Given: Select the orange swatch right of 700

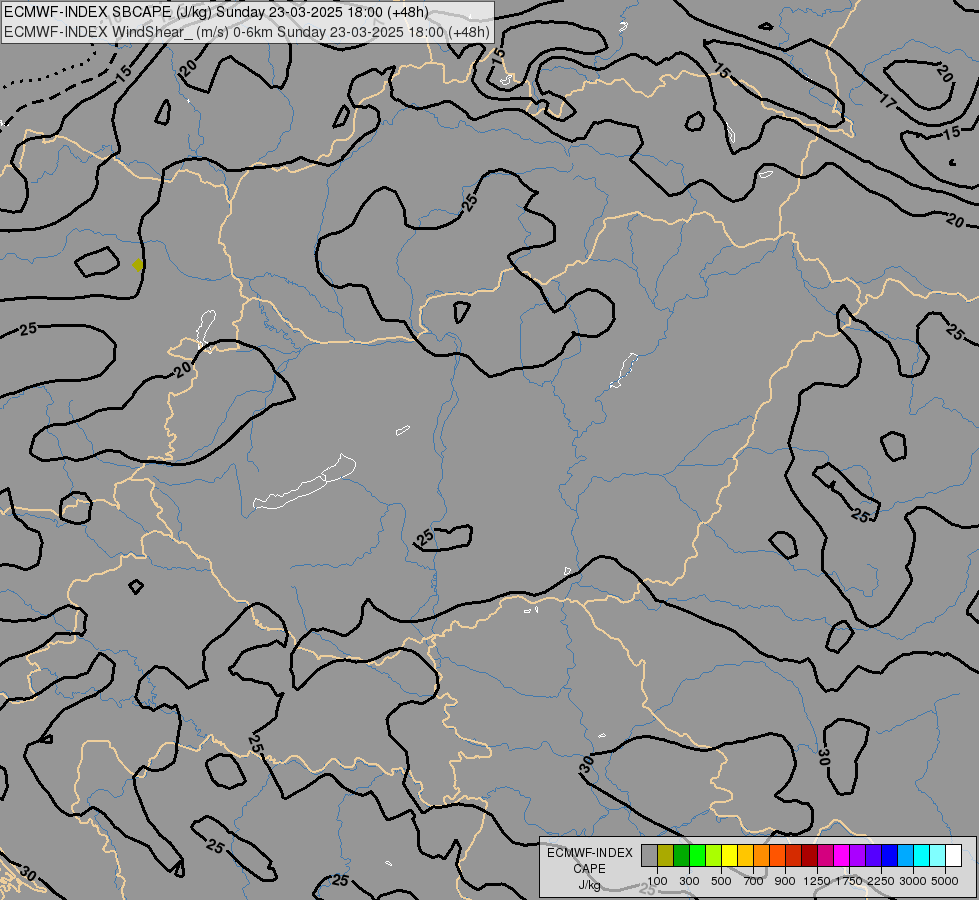Looking at the screenshot, I should tap(761, 855).
